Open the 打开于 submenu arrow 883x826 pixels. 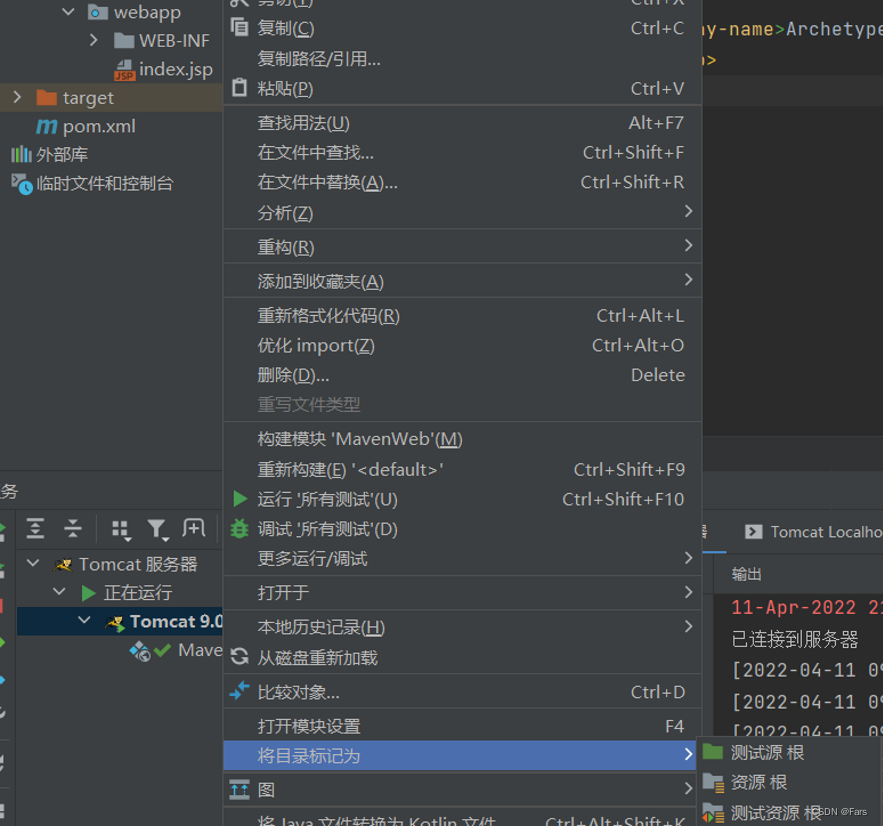coord(688,592)
